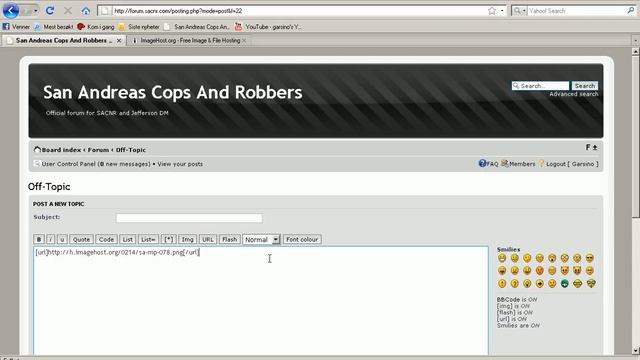
Task: Insert the uber geek smiley with glasses
Action: click(591, 283)
